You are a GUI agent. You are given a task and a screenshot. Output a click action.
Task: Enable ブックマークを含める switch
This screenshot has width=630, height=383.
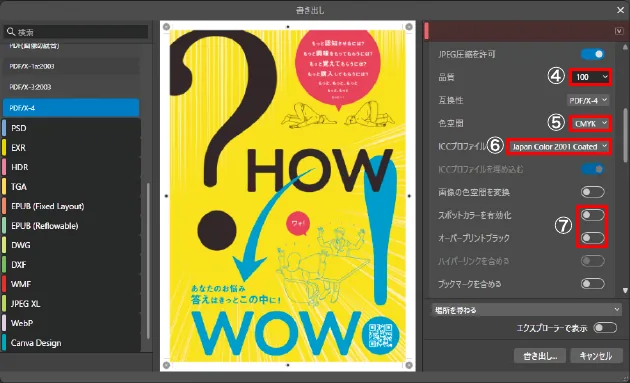pos(593,284)
